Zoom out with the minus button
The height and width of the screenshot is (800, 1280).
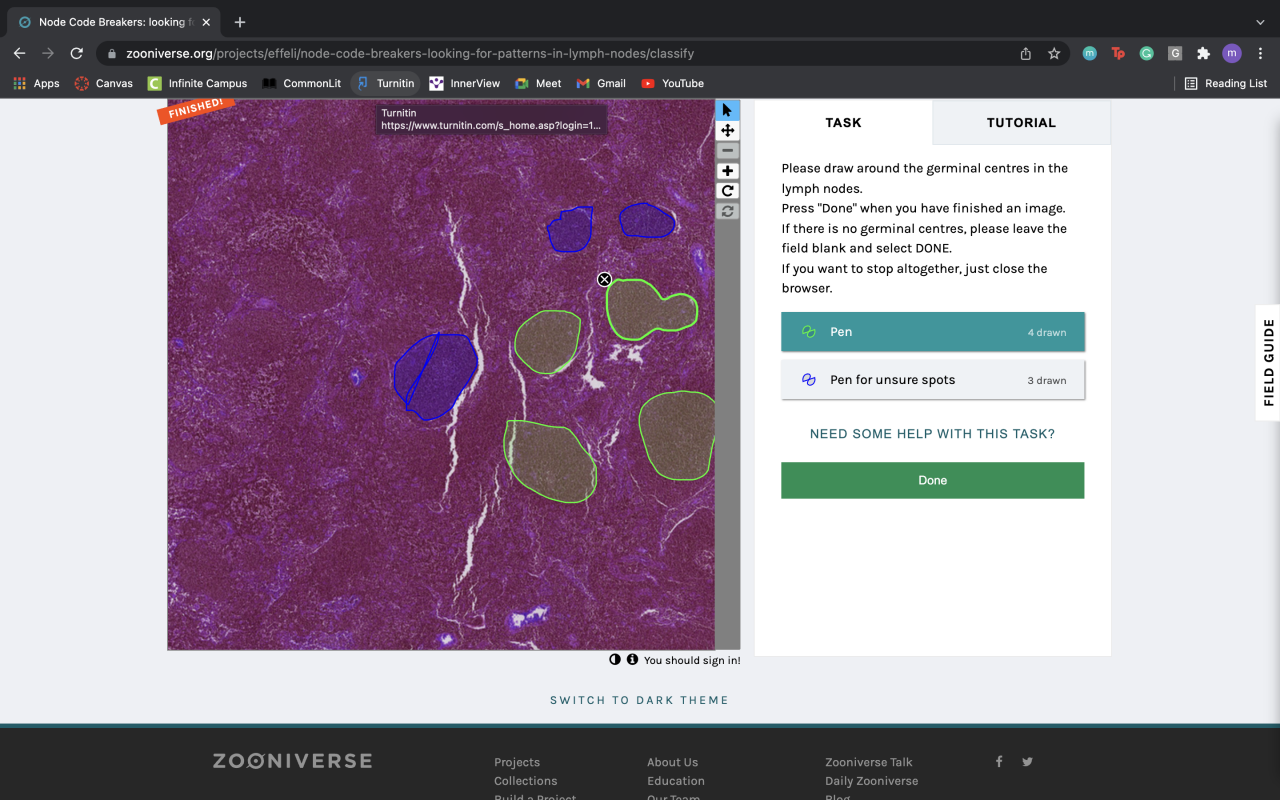[x=727, y=151]
